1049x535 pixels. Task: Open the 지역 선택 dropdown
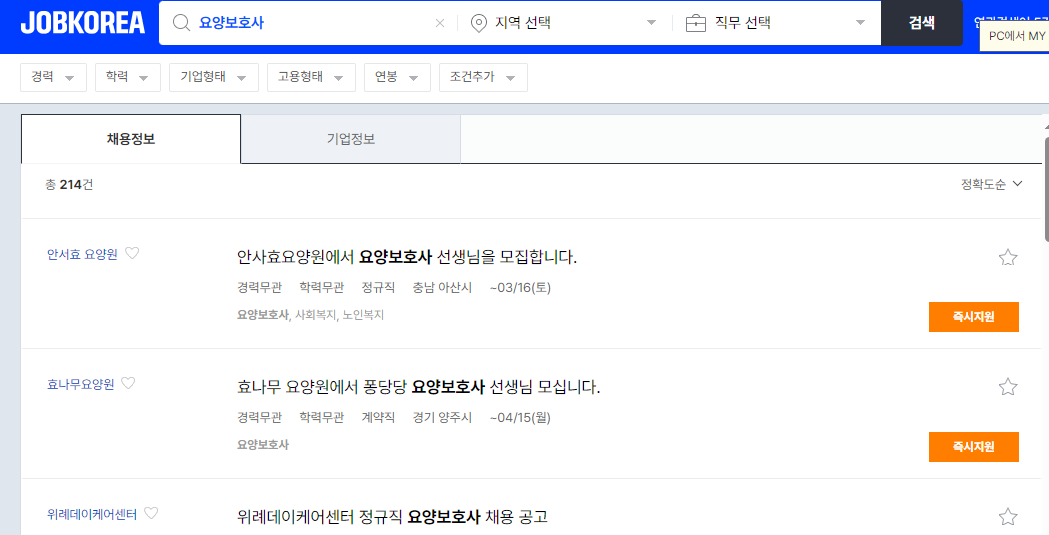pos(563,23)
